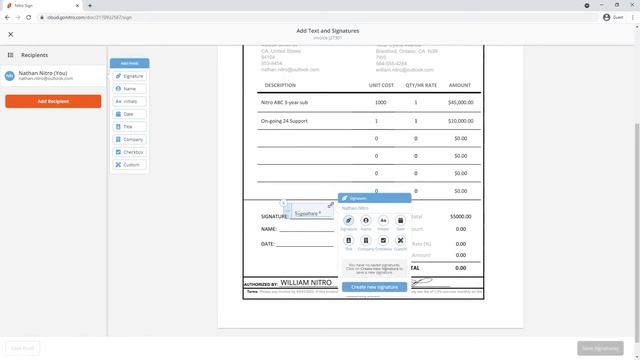Screen dimensions: 640x360
Task: Click the browser address bar
Action: tap(318, 17)
